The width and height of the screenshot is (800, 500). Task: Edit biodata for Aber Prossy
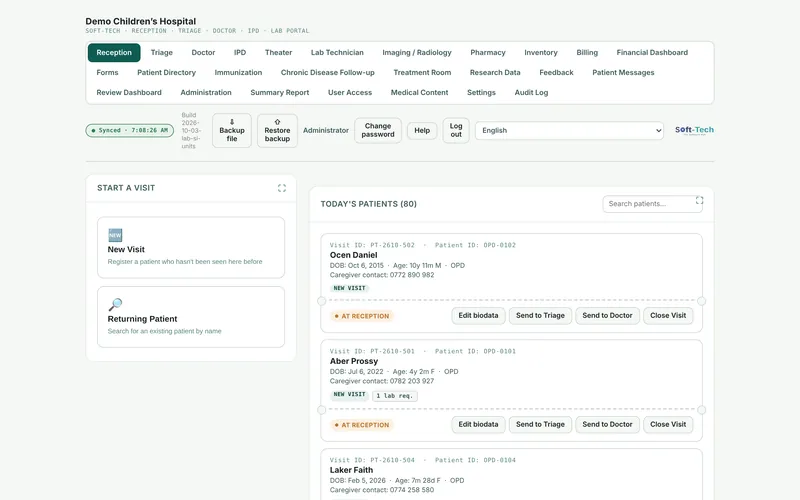[478, 424]
